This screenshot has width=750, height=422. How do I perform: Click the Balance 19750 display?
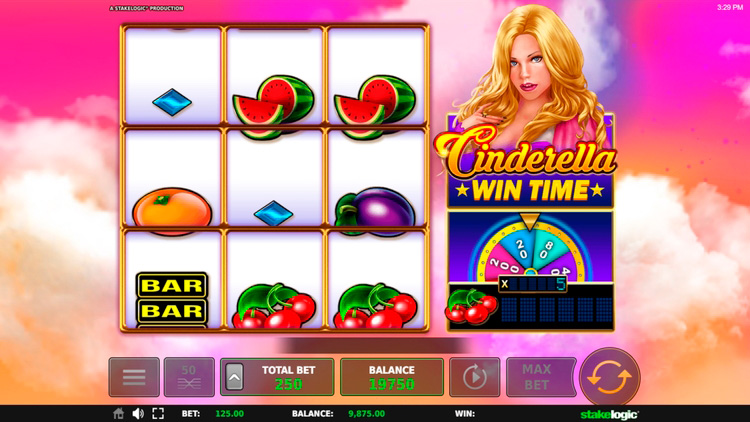(392, 377)
